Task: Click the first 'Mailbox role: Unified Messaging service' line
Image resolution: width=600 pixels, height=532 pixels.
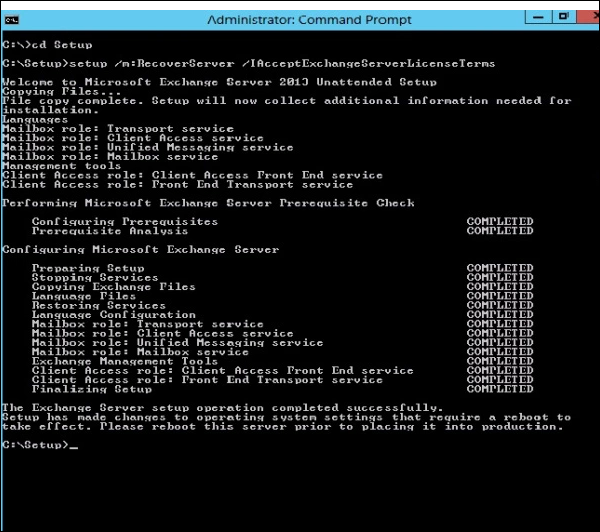Action: 148,147
